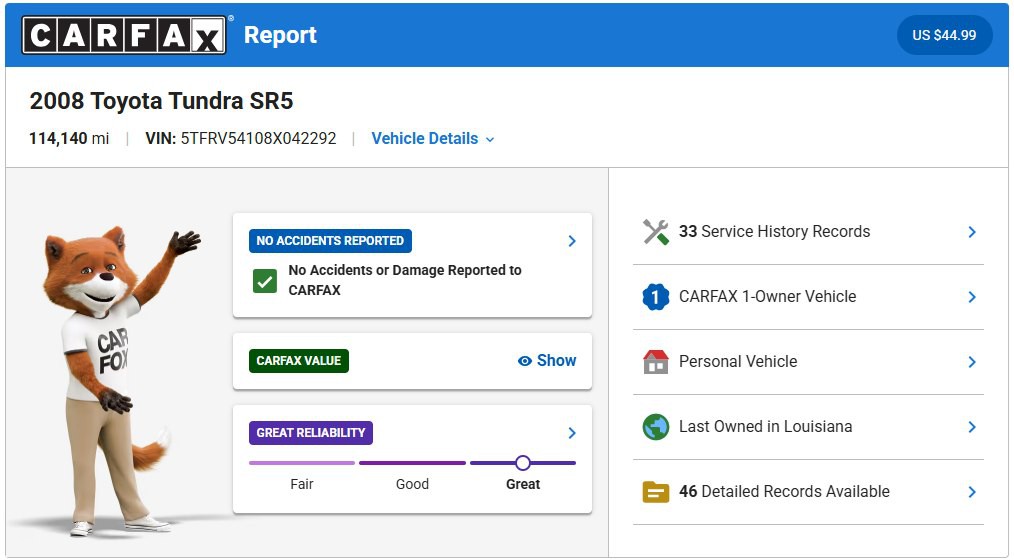Open the Great Reliability chevron arrow
This screenshot has height=560, width=1014.
(572, 433)
